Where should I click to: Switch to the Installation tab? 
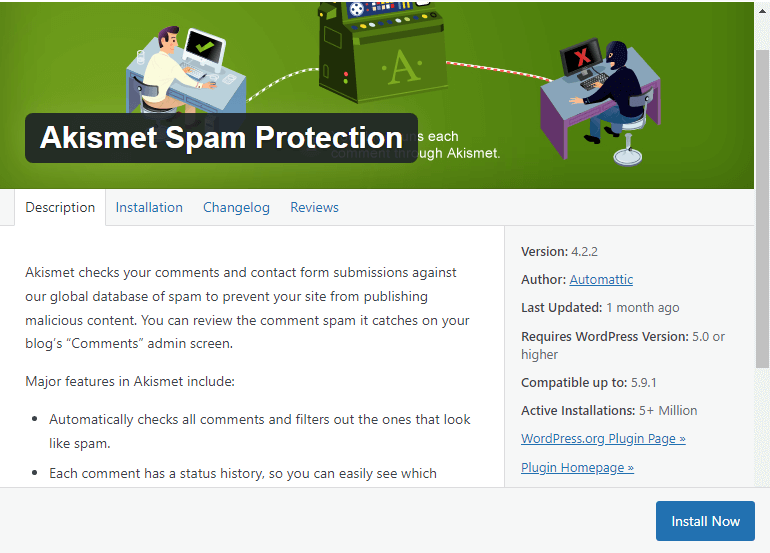(x=149, y=208)
